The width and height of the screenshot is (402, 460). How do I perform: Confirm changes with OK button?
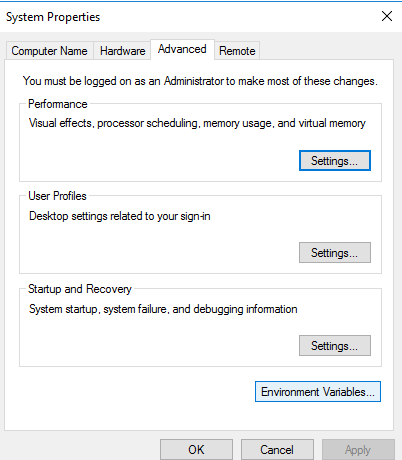[196, 450]
